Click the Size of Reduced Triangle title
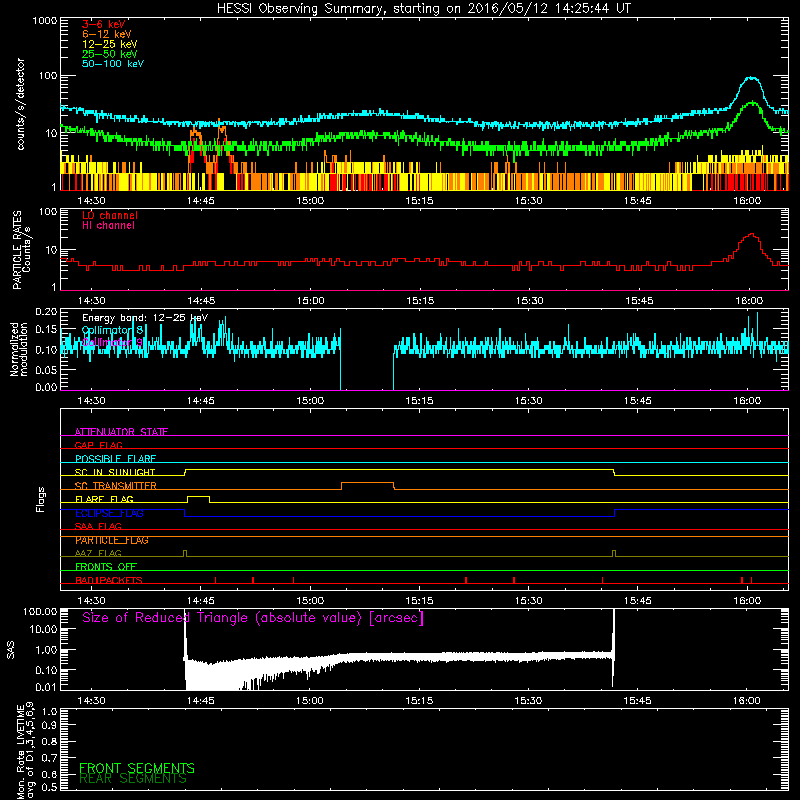The image size is (800, 800). coord(253,618)
